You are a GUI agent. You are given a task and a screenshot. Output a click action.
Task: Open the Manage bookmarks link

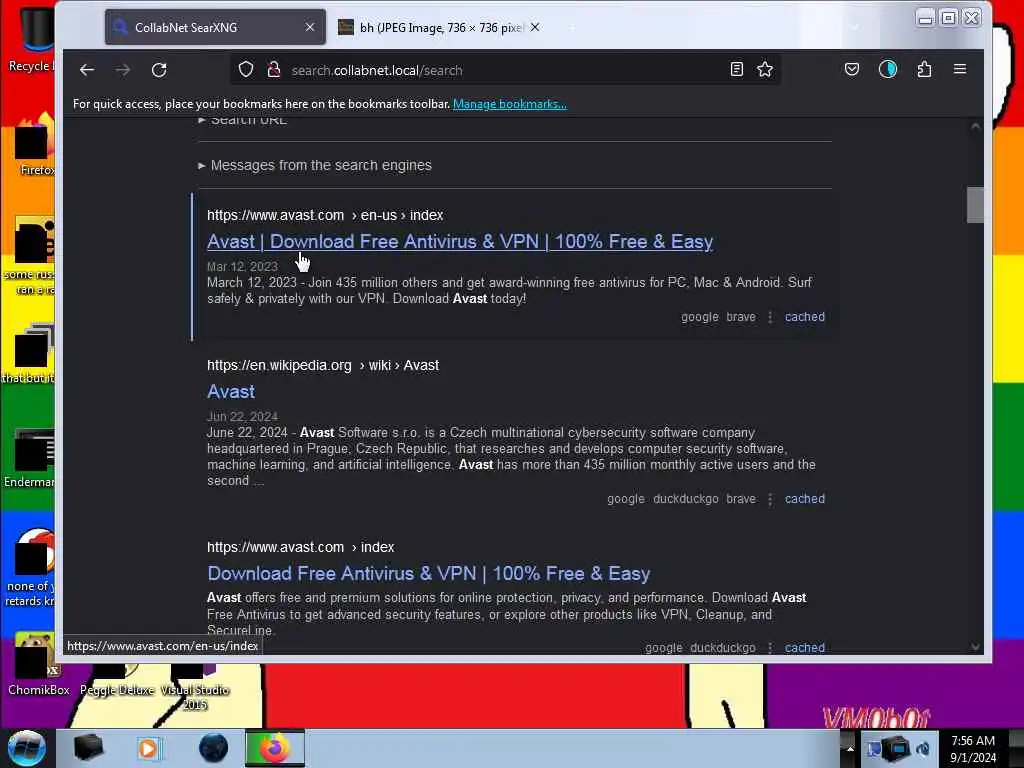[x=509, y=104]
